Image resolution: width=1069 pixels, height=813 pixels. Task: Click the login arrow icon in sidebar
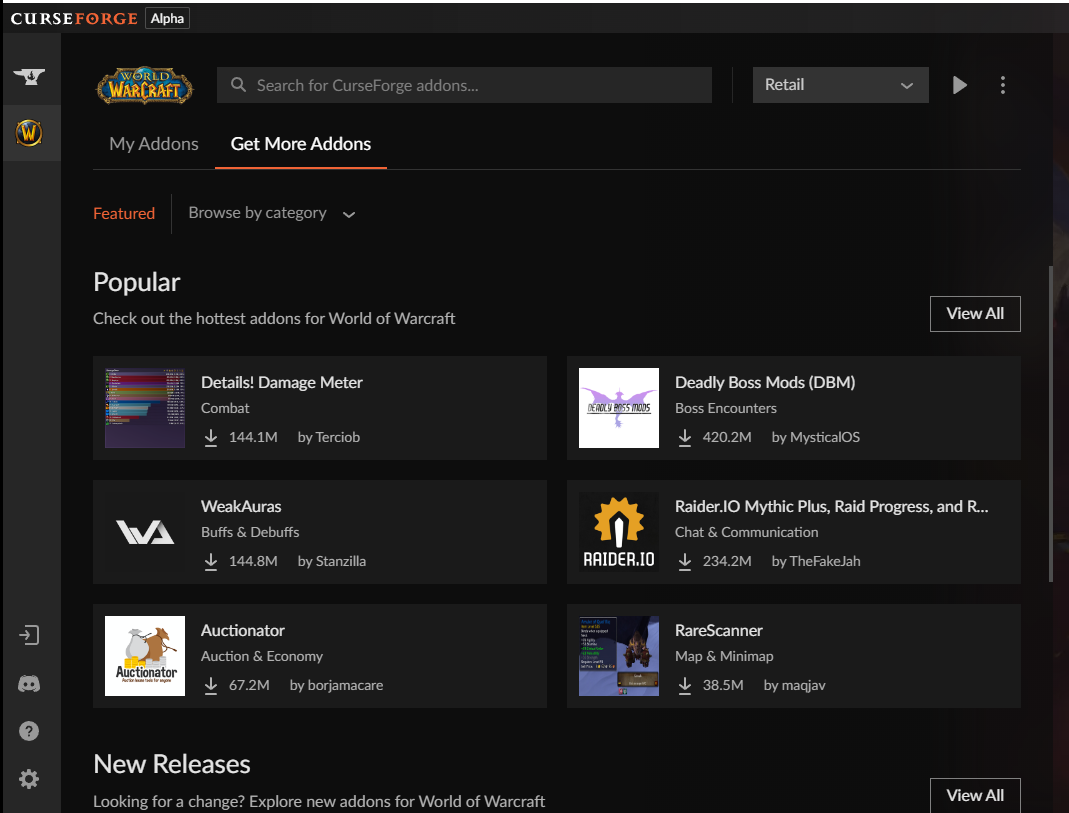tap(29, 635)
